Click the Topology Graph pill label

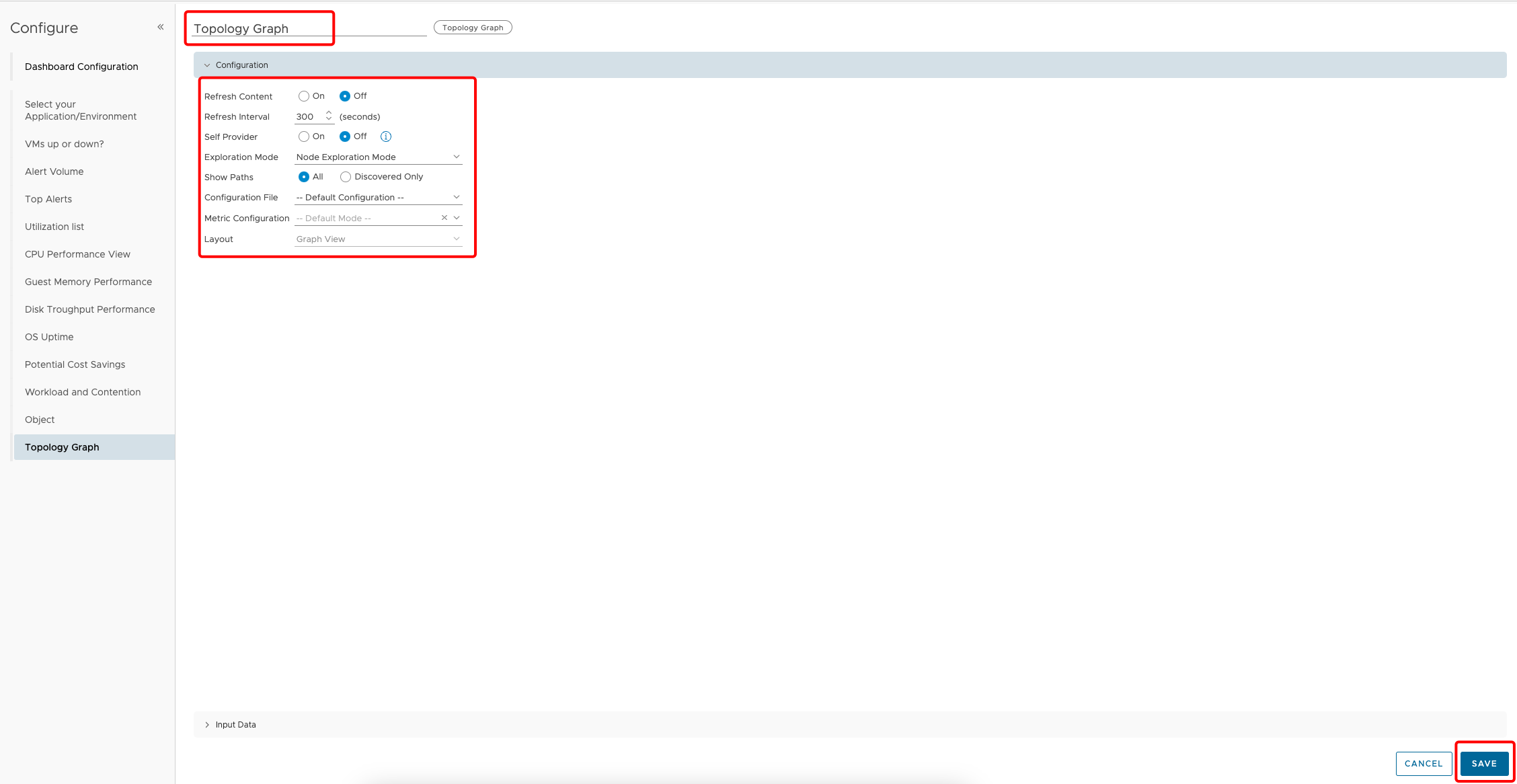(473, 27)
